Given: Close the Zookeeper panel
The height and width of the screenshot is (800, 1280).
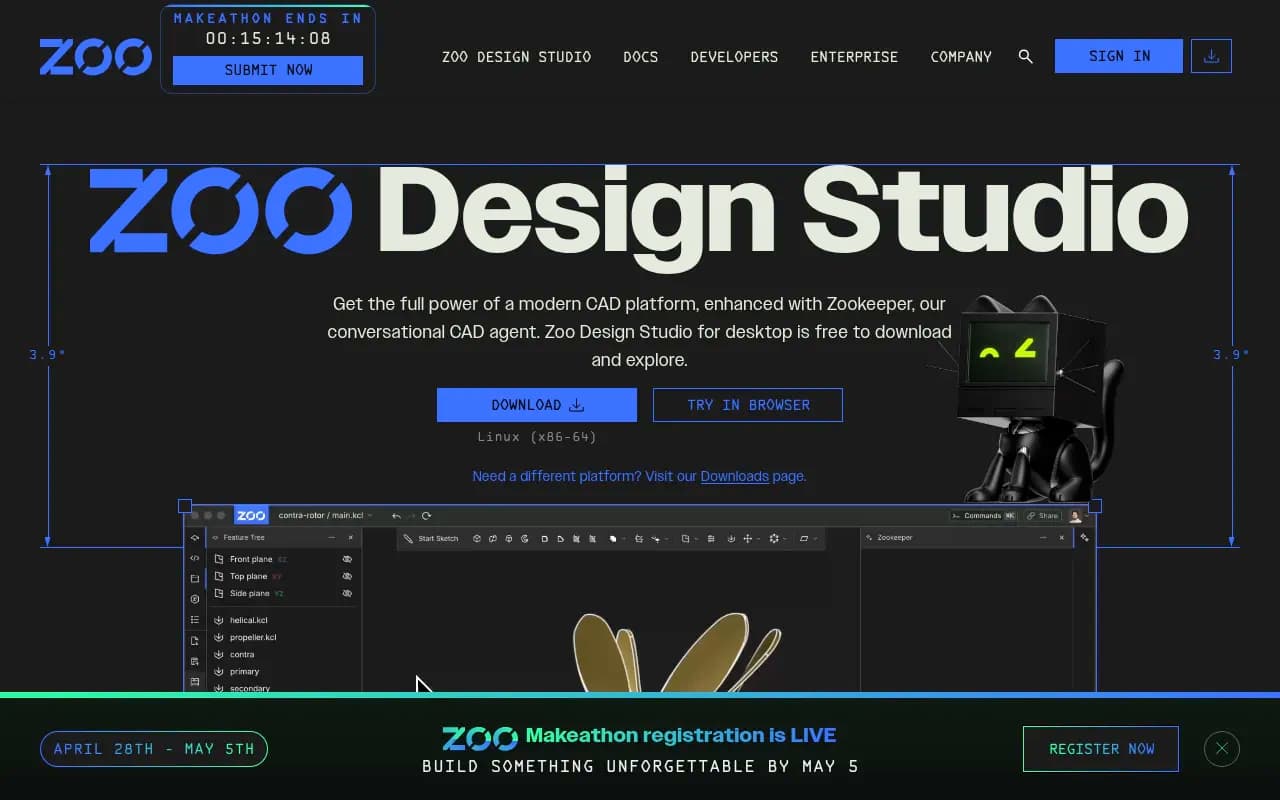Looking at the screenshot, I should 1062,538.
